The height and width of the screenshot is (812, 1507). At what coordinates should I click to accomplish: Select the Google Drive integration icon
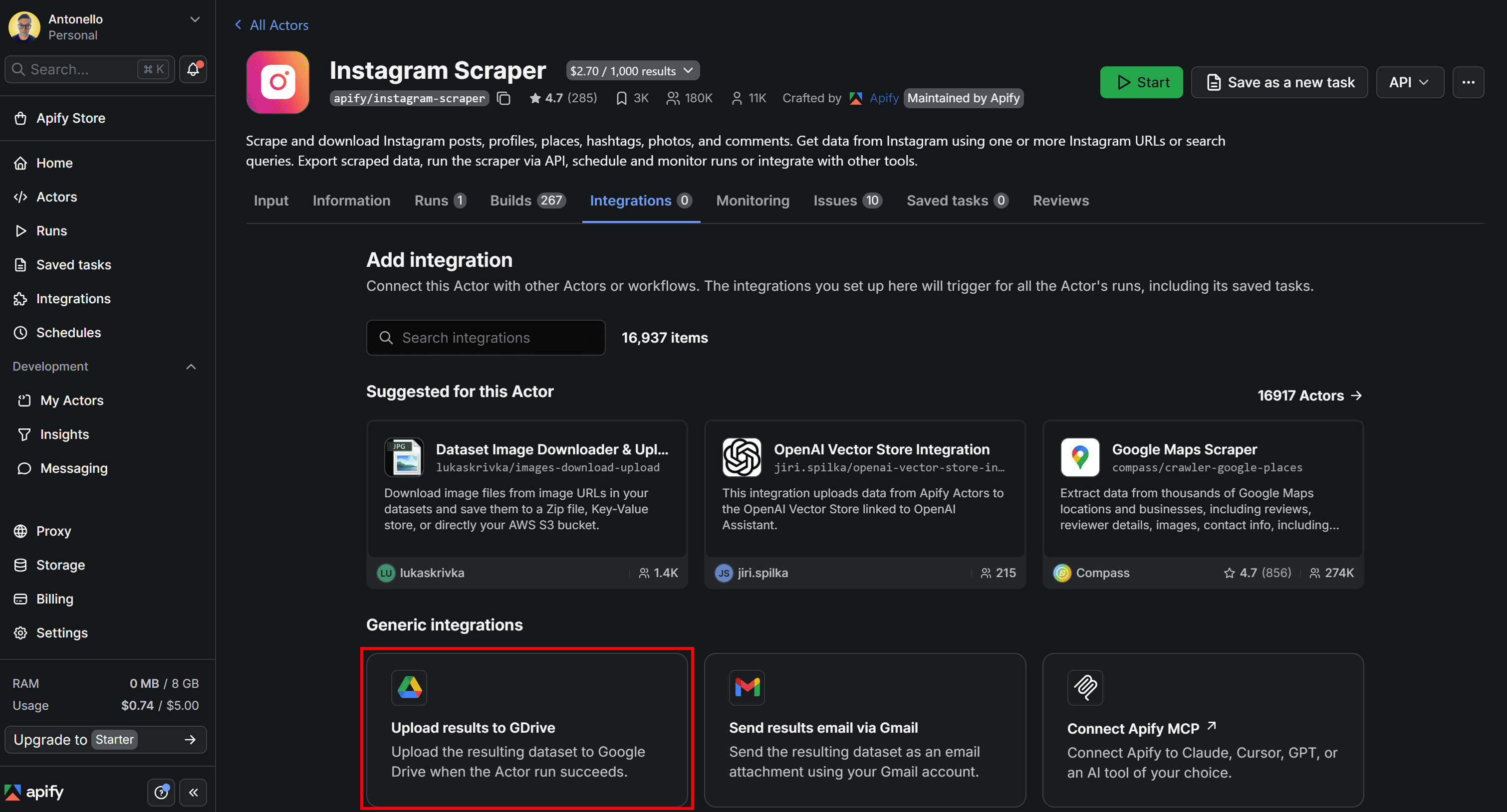point(410,687)
